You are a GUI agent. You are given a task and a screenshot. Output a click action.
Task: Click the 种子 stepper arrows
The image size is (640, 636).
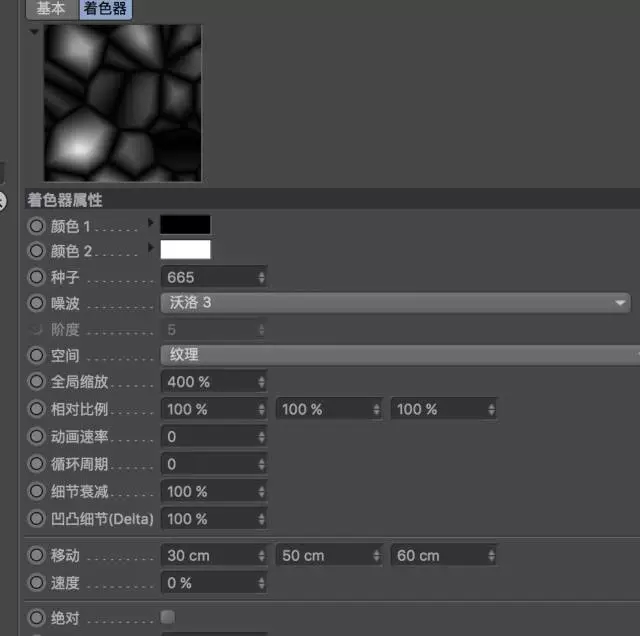[x=261, y=278]
